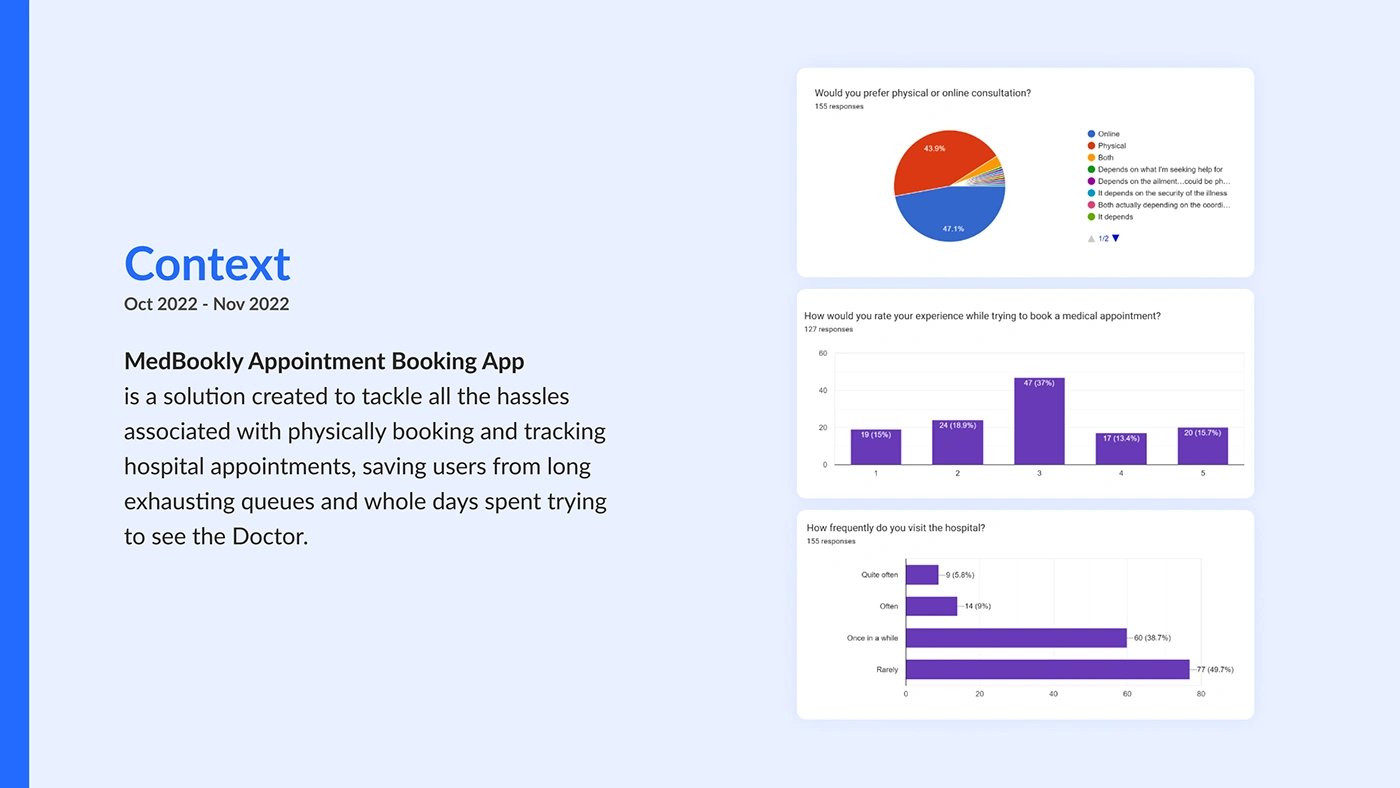Click the teal 'It depends on the security' dot

[x=1091, y=193]
